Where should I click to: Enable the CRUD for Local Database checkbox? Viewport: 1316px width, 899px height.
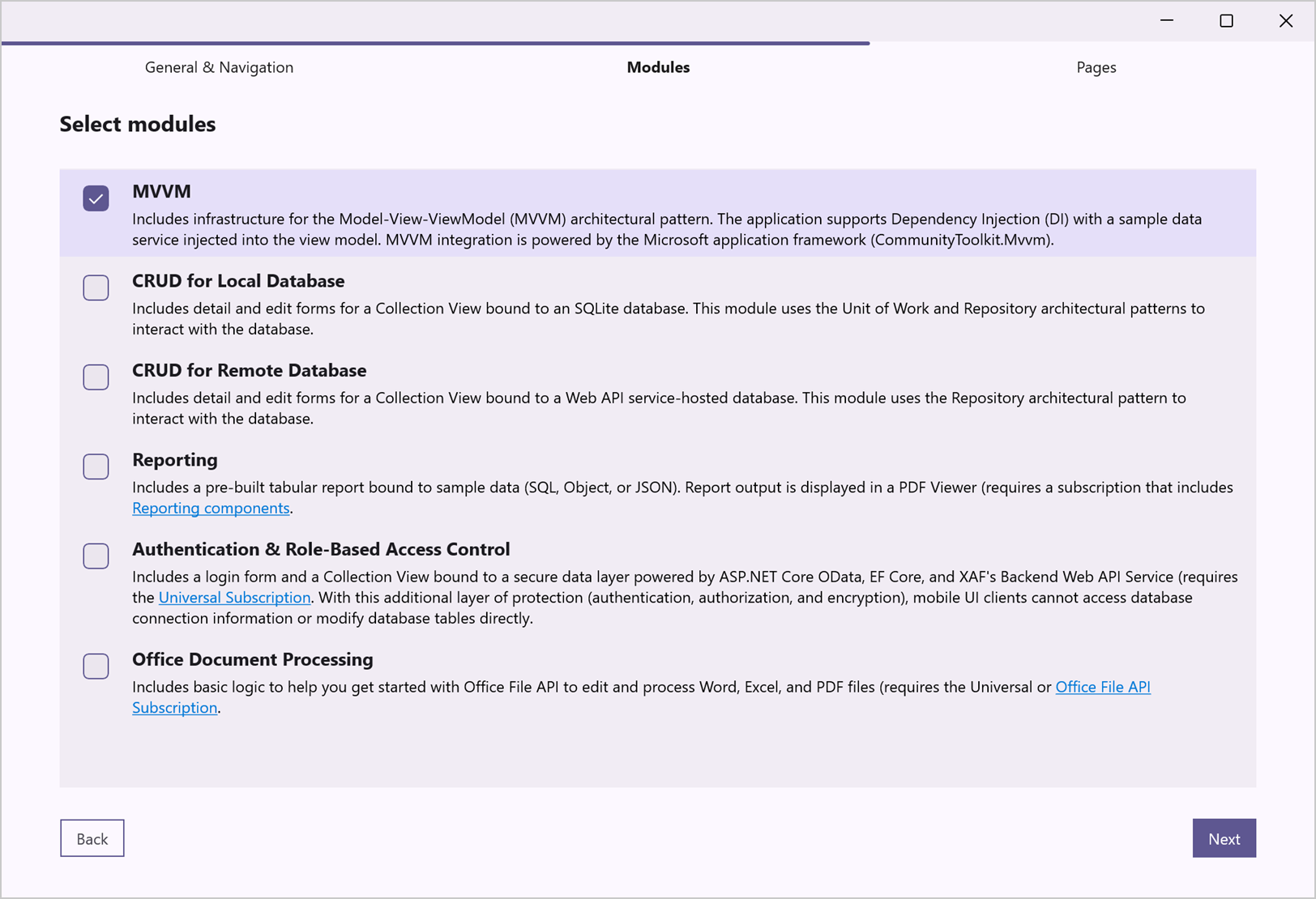(96, 288)
